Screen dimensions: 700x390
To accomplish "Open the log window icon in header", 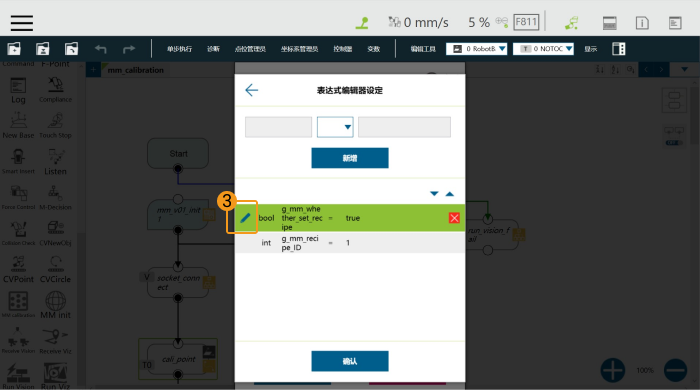I will pos(675,23).
